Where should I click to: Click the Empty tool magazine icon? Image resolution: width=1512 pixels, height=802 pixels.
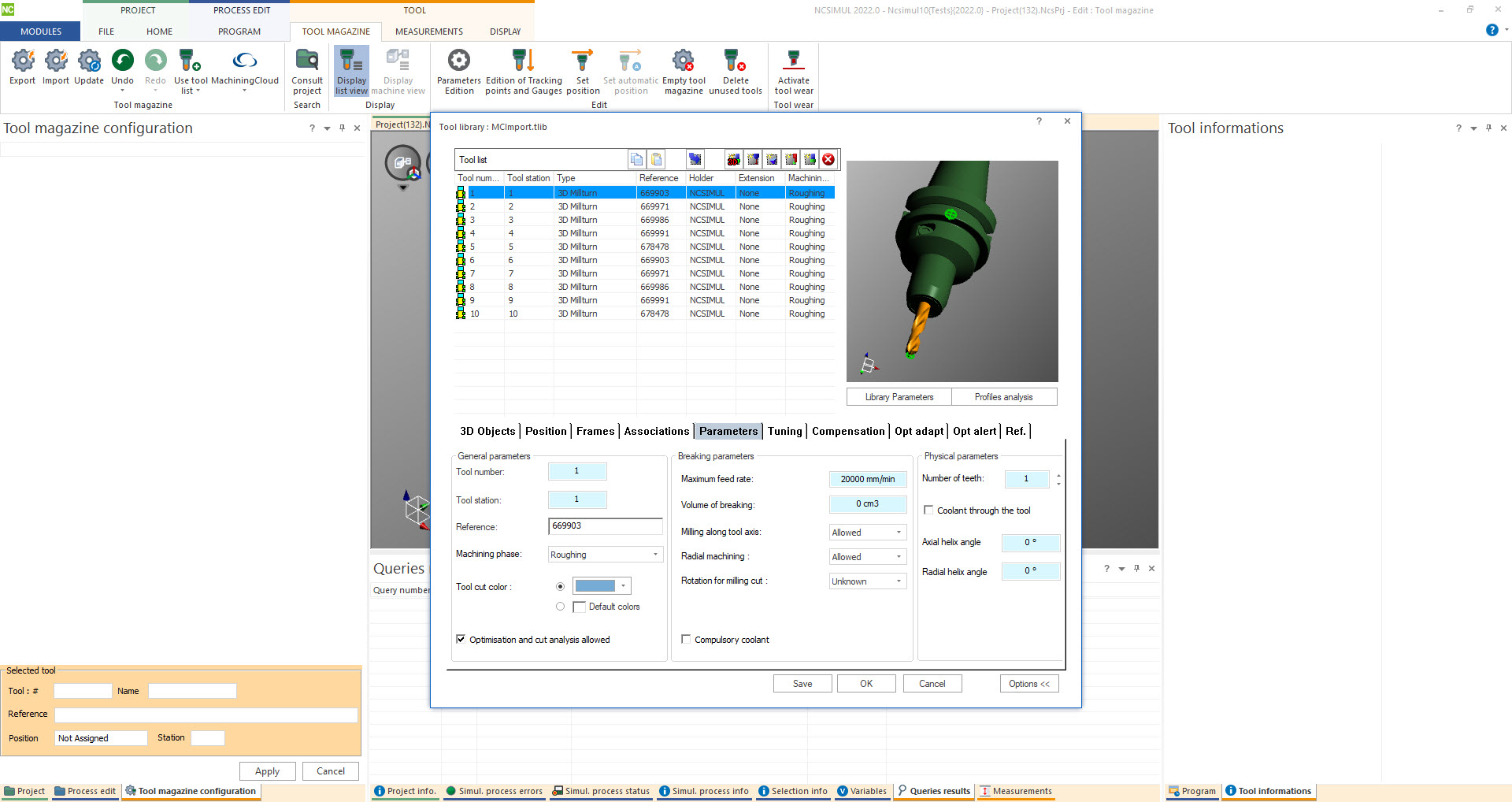(x=683, y=61)
